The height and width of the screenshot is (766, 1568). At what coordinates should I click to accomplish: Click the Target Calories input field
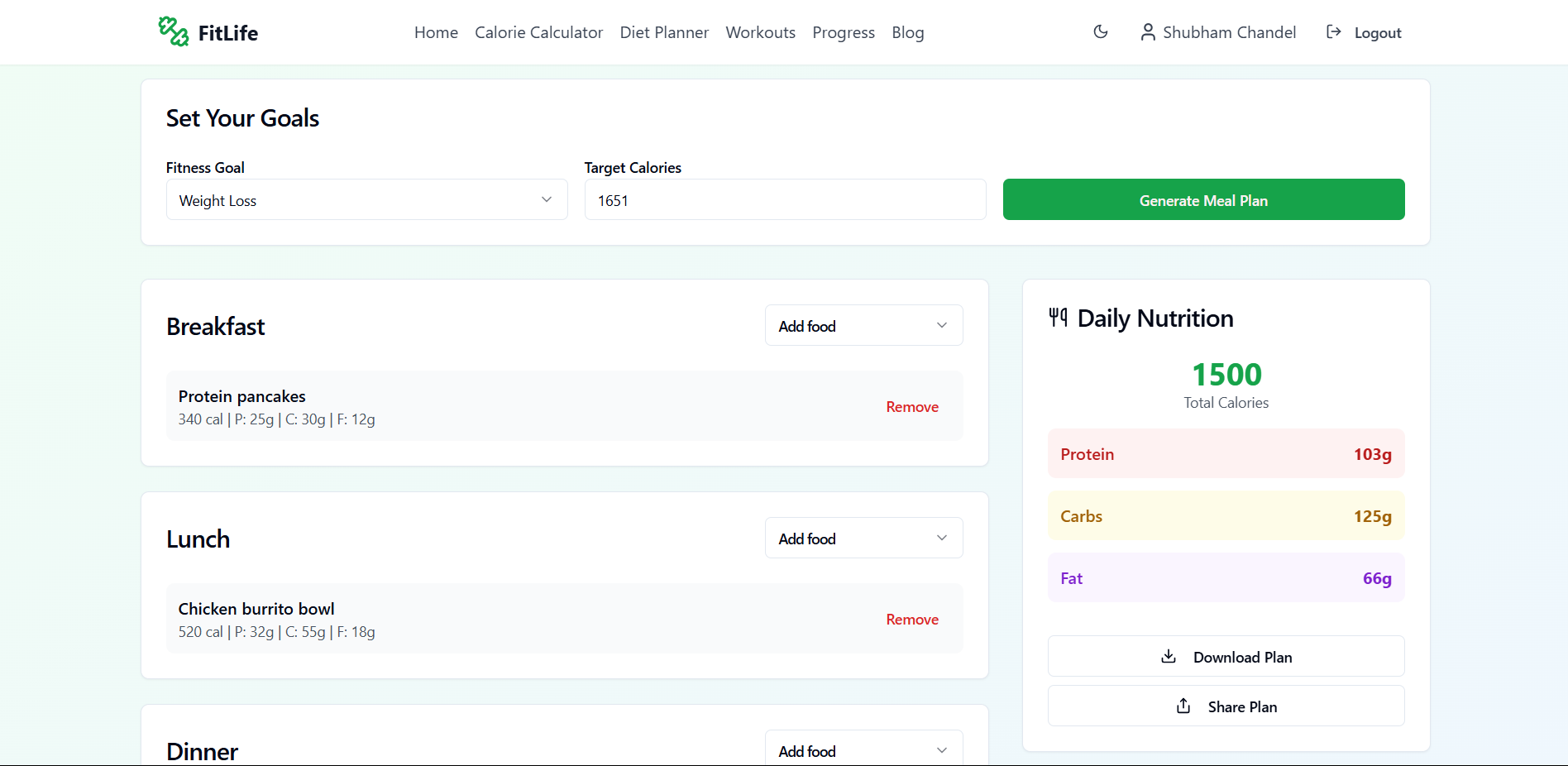tap(784, 200)
